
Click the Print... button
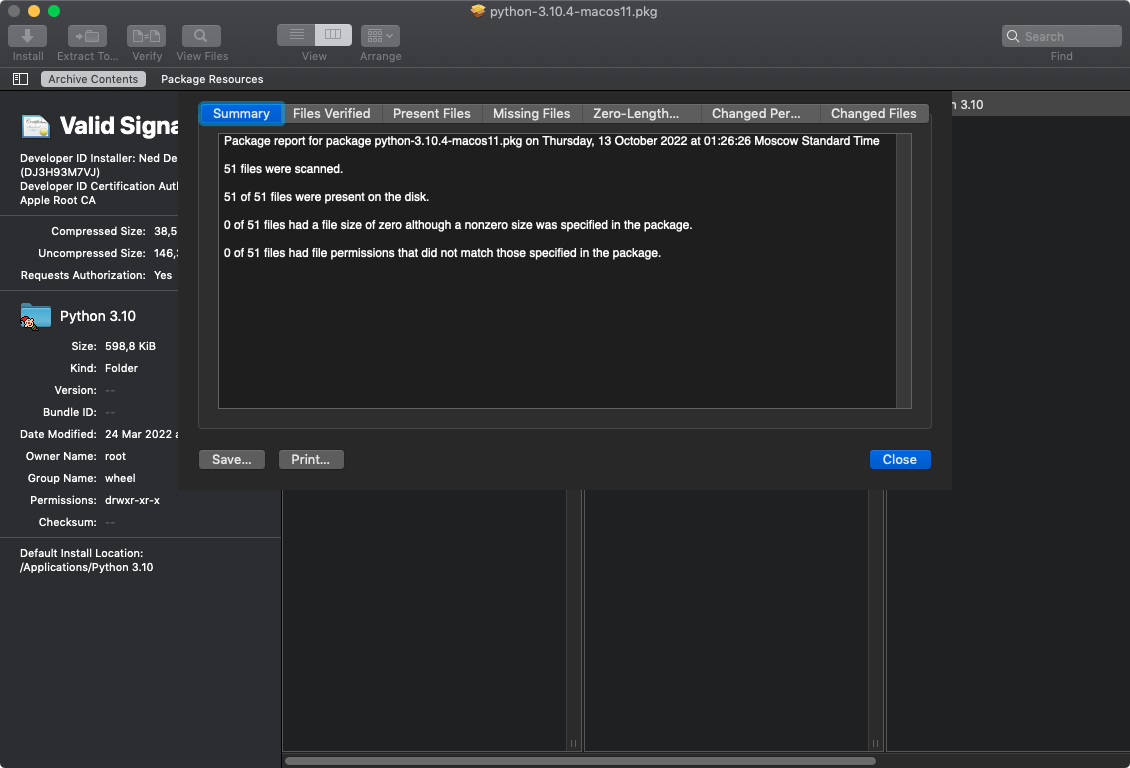point(311,459)
